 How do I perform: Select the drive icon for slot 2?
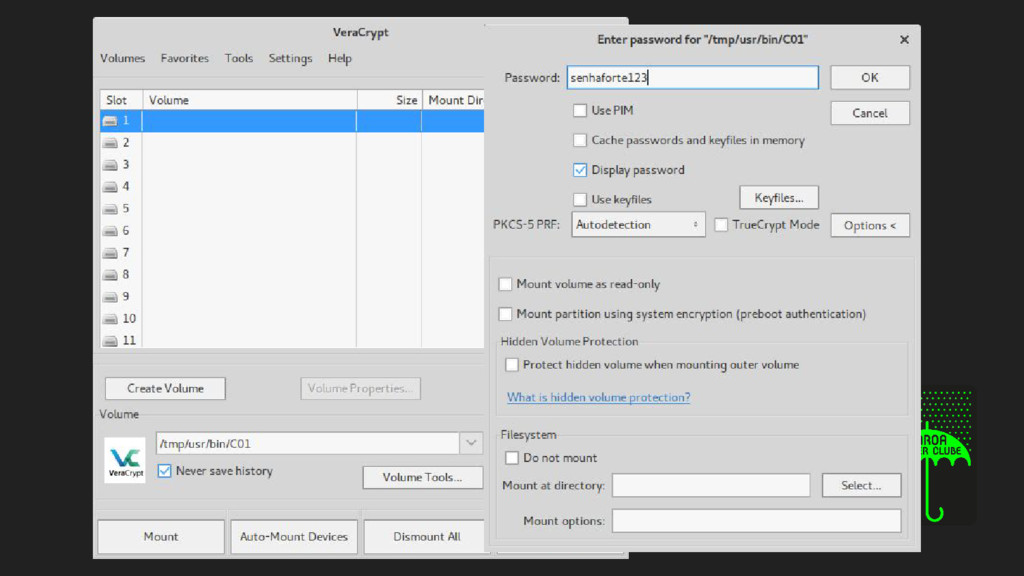(x=110, y=143)
